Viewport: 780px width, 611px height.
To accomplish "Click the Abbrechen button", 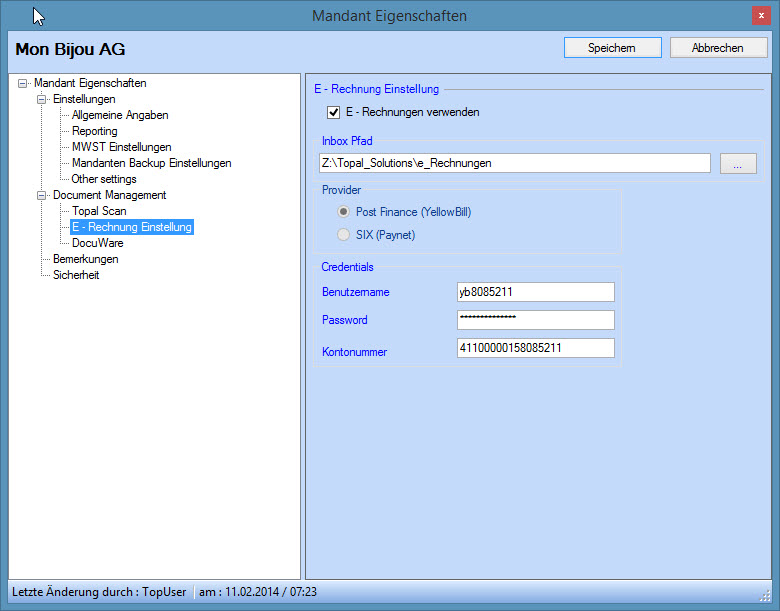I will tap(718, 48).
